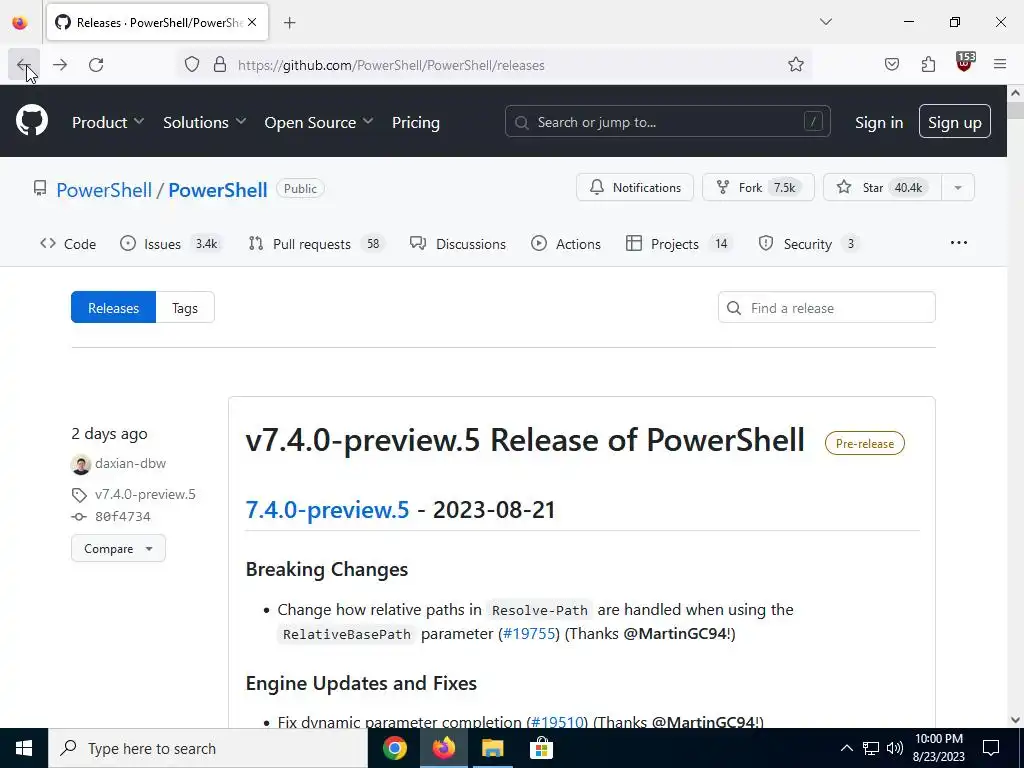Open the PowerShell organization link
1024x768 pixels.
pyautogui.click(x=104, y=190)
